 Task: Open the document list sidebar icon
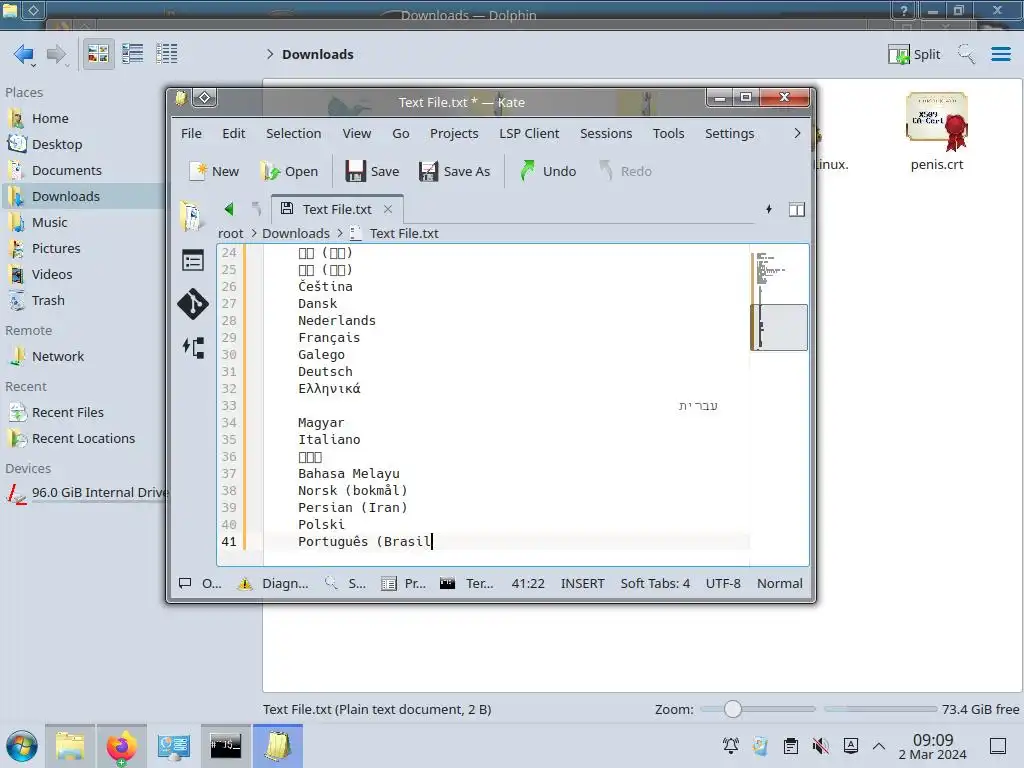tap(193, 261)
